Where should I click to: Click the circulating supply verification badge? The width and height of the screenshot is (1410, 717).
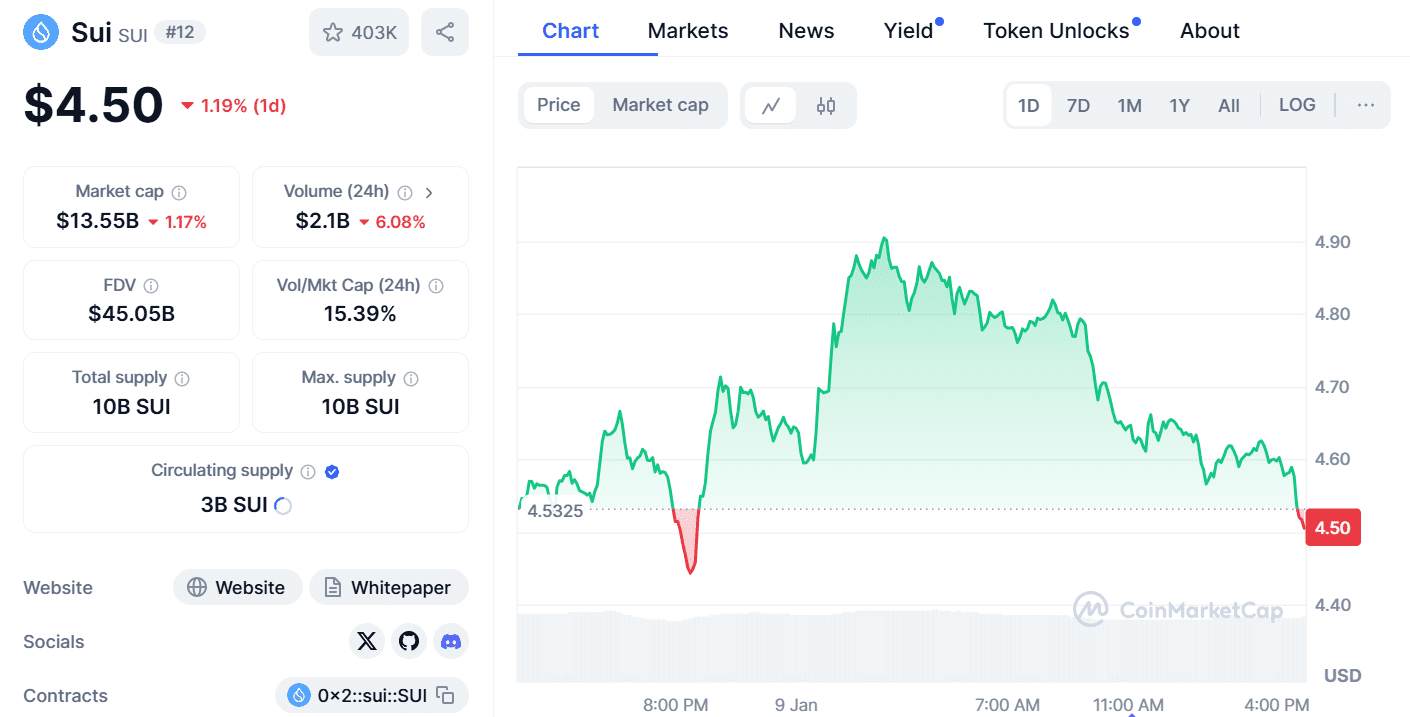click(331, 470)
